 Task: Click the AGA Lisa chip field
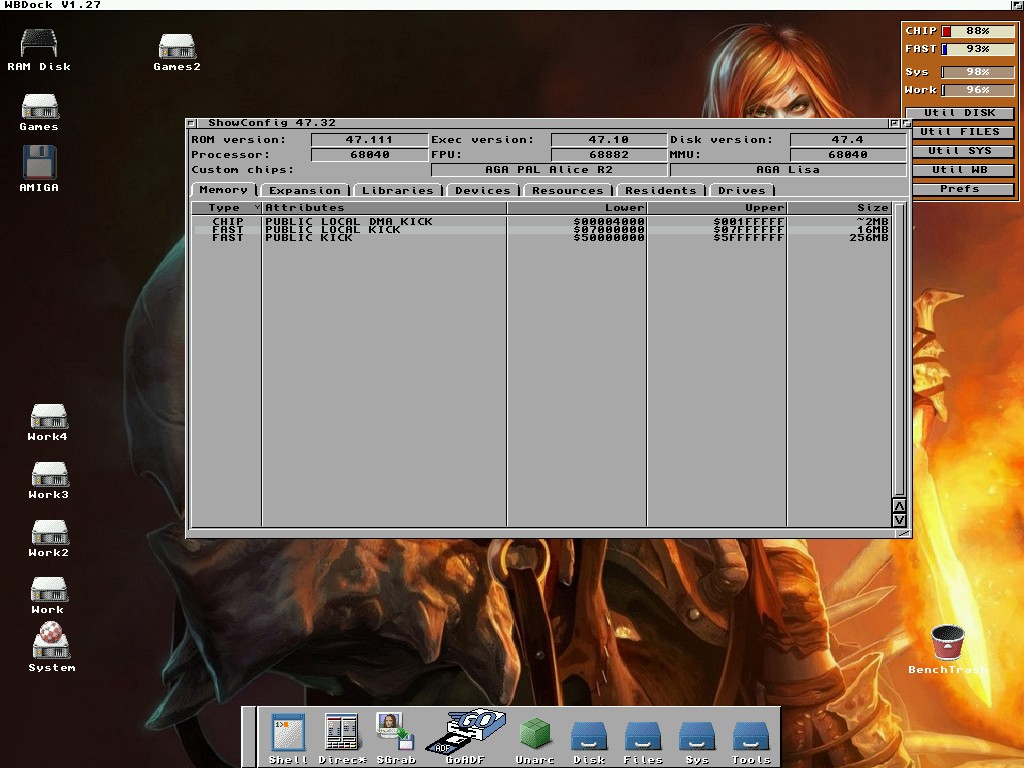point(788,170)
